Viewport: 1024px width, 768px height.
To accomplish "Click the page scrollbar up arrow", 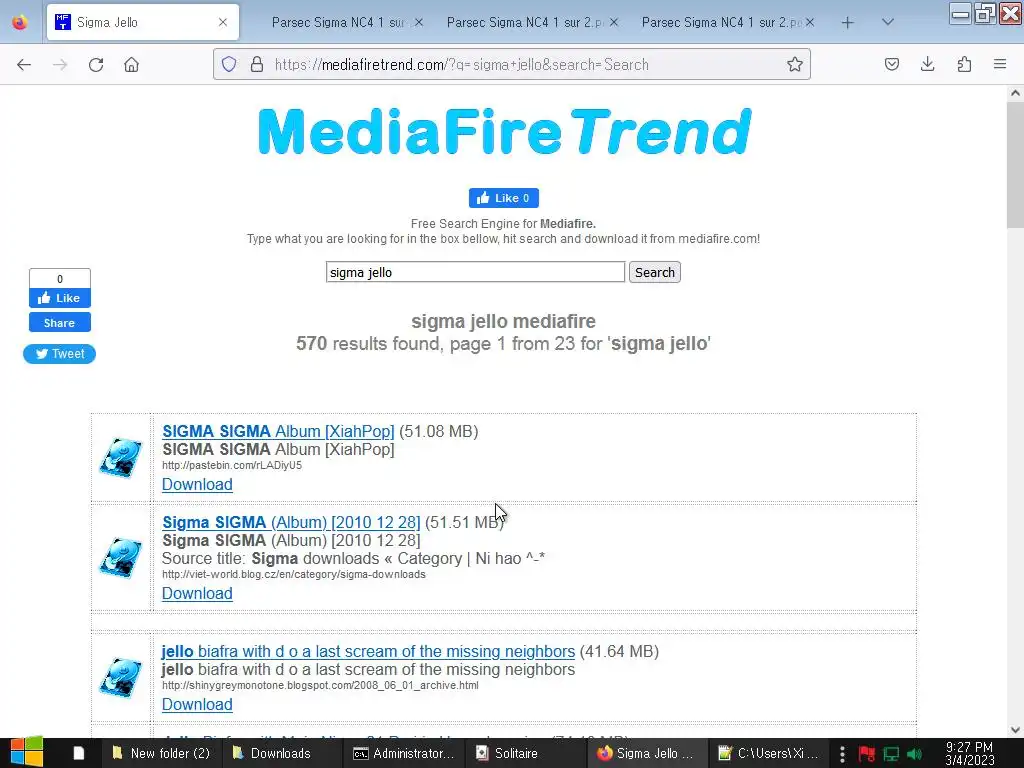I will 1015,93.
